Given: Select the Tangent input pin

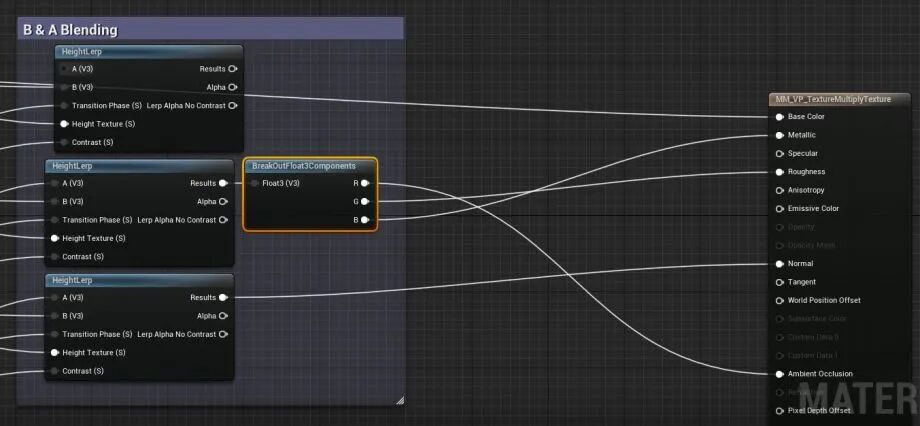Looking at the screenshot, I should coord(780,282).
